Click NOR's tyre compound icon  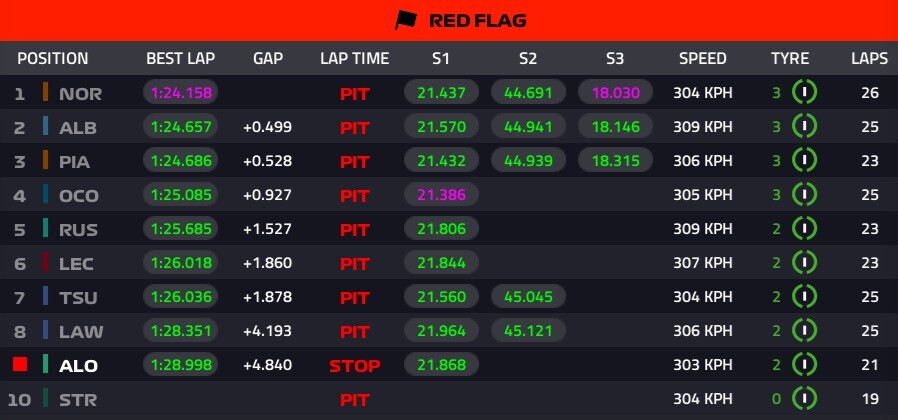pos(805,94)
